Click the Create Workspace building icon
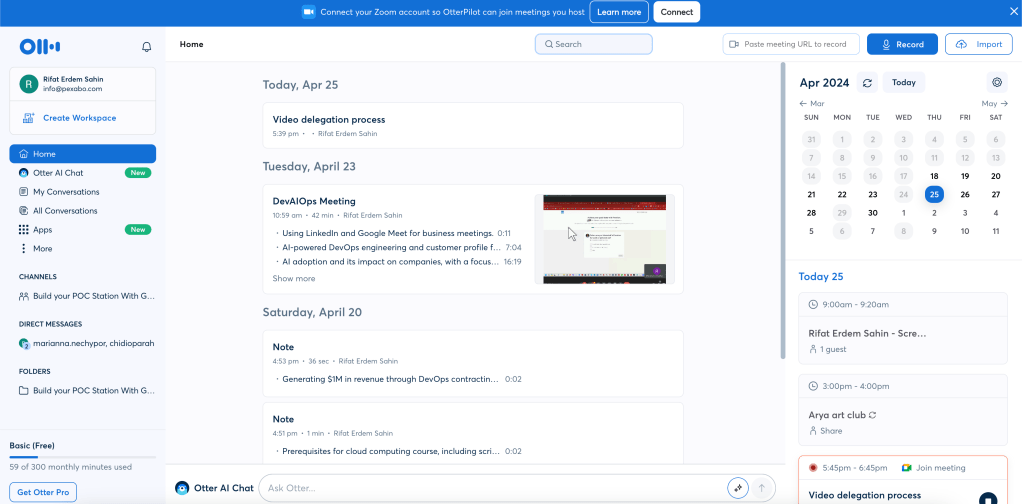The height and width of the screenshot is (504, 1022). (x=29, y=118)
